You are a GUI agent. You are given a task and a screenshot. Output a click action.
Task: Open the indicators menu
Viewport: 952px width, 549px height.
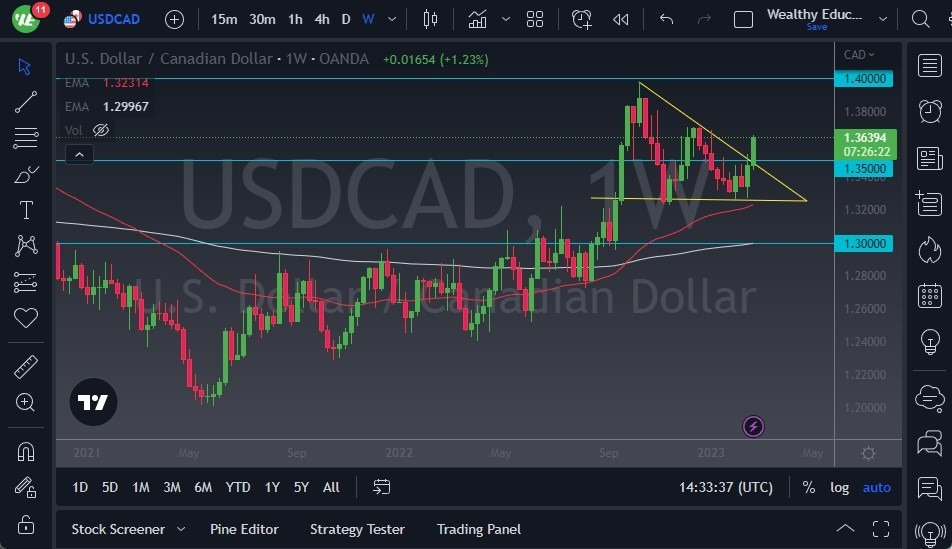(477, 19)
